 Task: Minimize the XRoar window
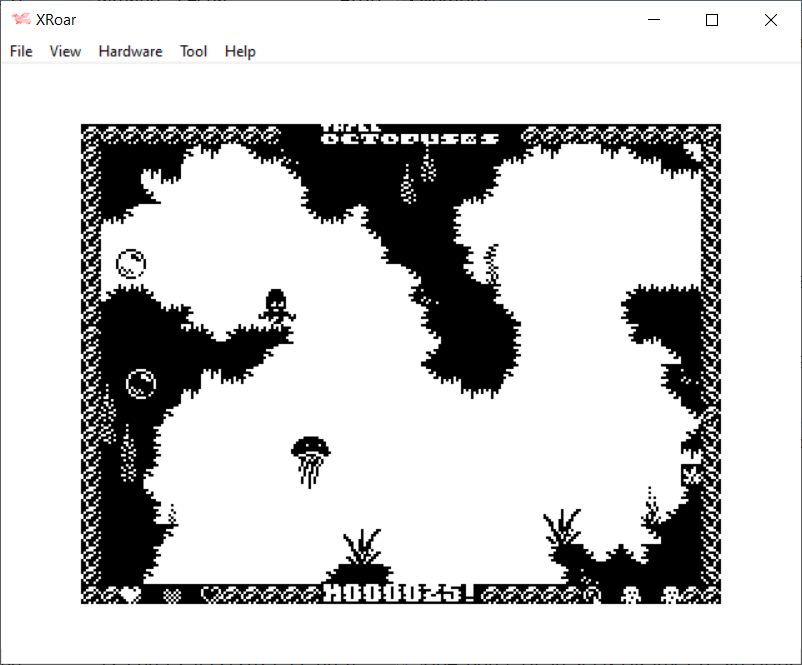point(654,20)
